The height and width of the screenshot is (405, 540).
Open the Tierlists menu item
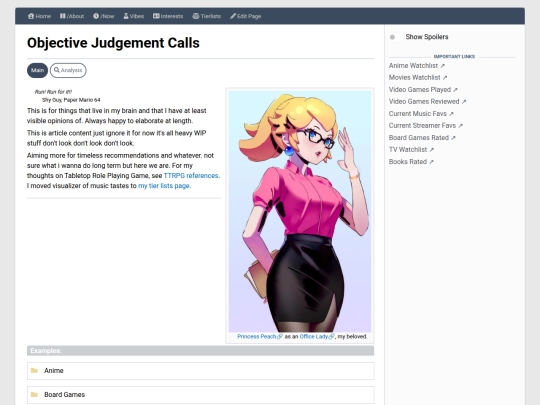click(x=206, y=16)
